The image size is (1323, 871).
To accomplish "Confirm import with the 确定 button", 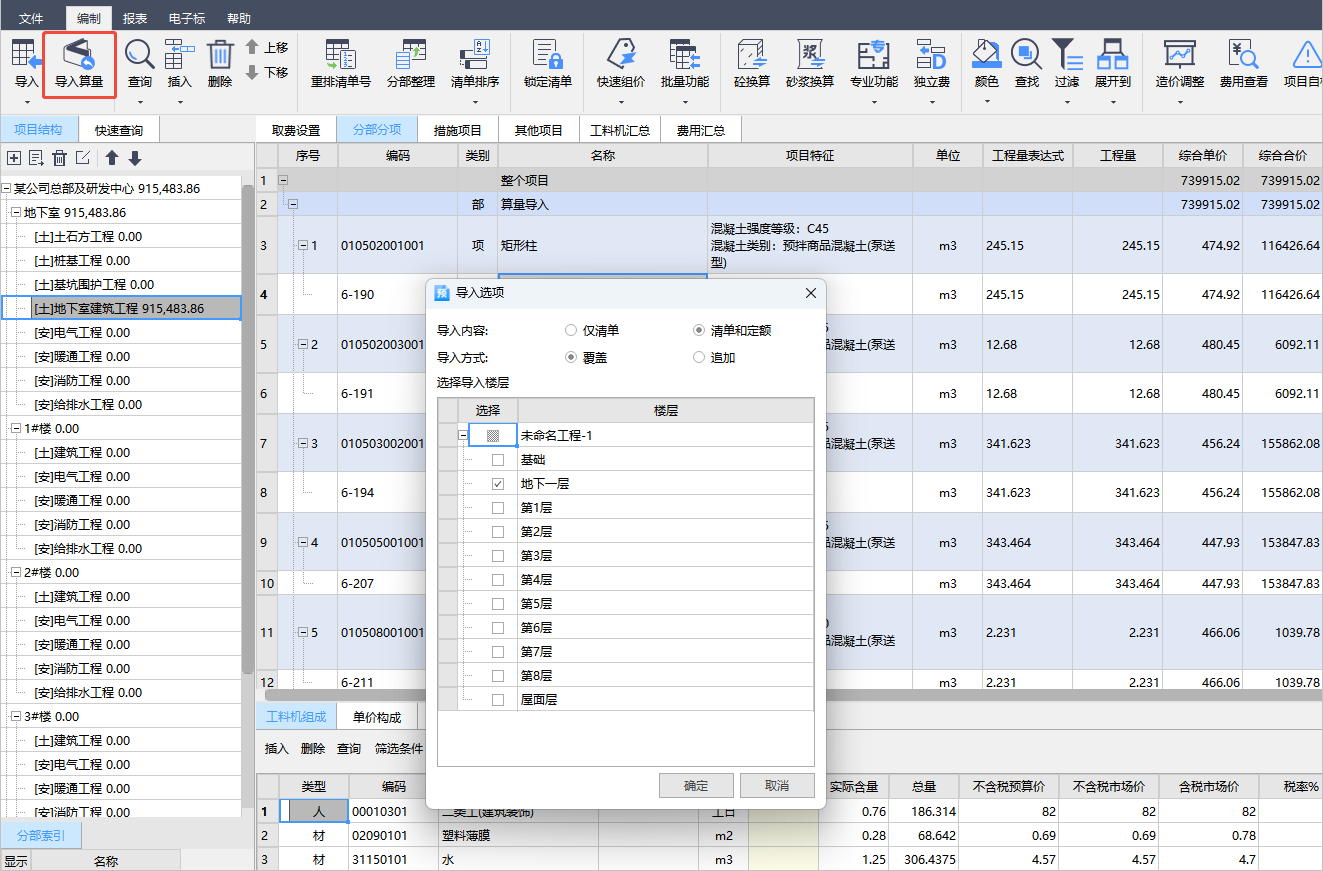I will (x=696, y=786).
